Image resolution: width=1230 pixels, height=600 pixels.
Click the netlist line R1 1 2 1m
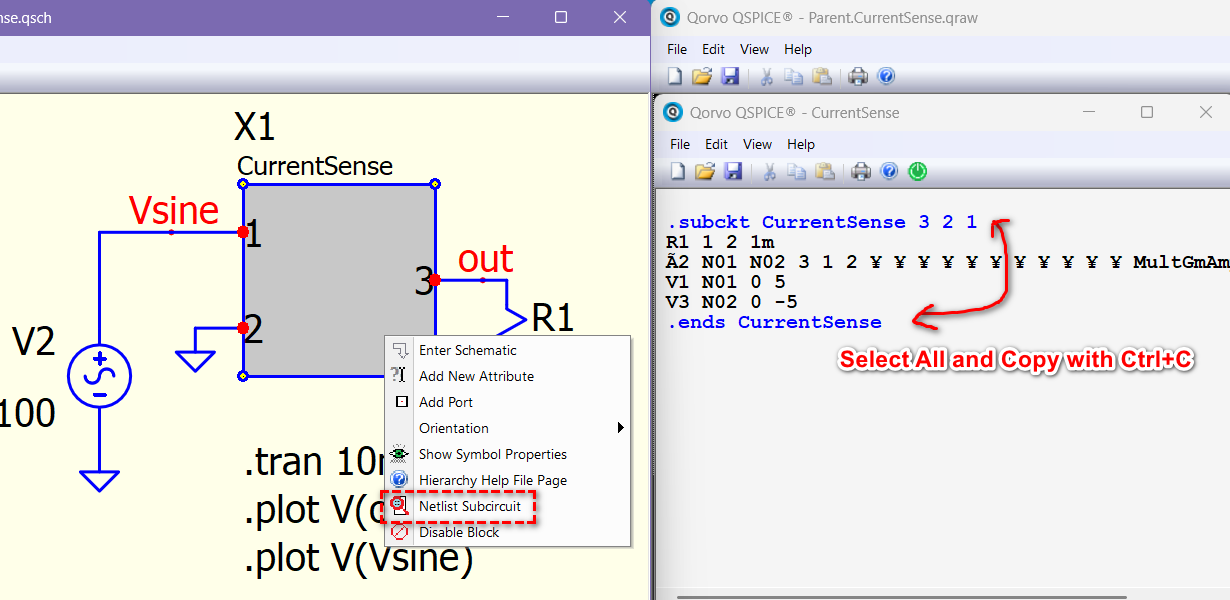click(x=720, y=242)
